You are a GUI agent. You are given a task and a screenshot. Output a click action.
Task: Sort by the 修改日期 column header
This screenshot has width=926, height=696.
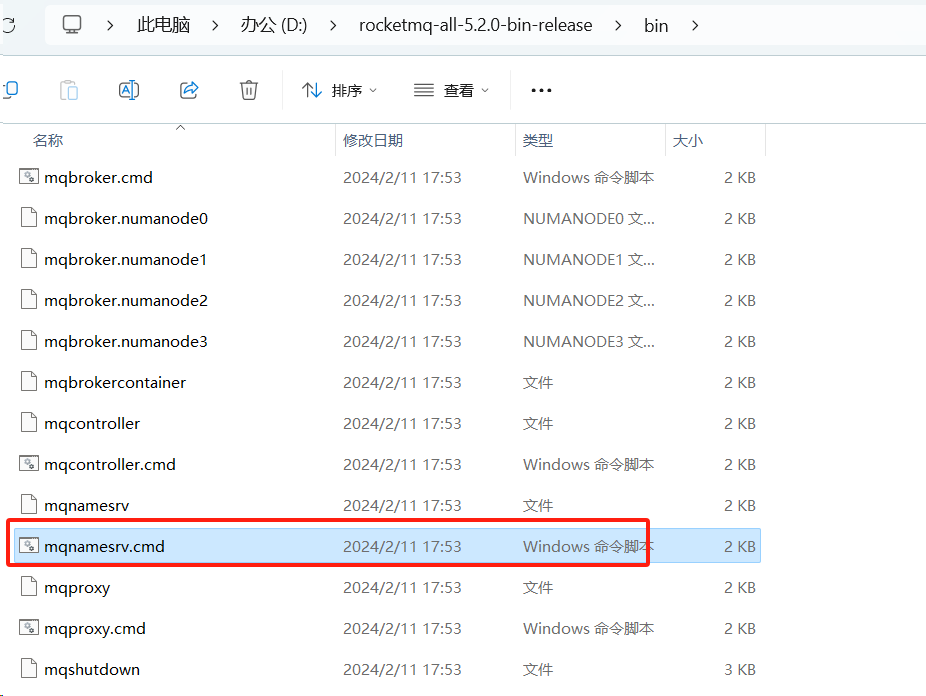point(373,140)
